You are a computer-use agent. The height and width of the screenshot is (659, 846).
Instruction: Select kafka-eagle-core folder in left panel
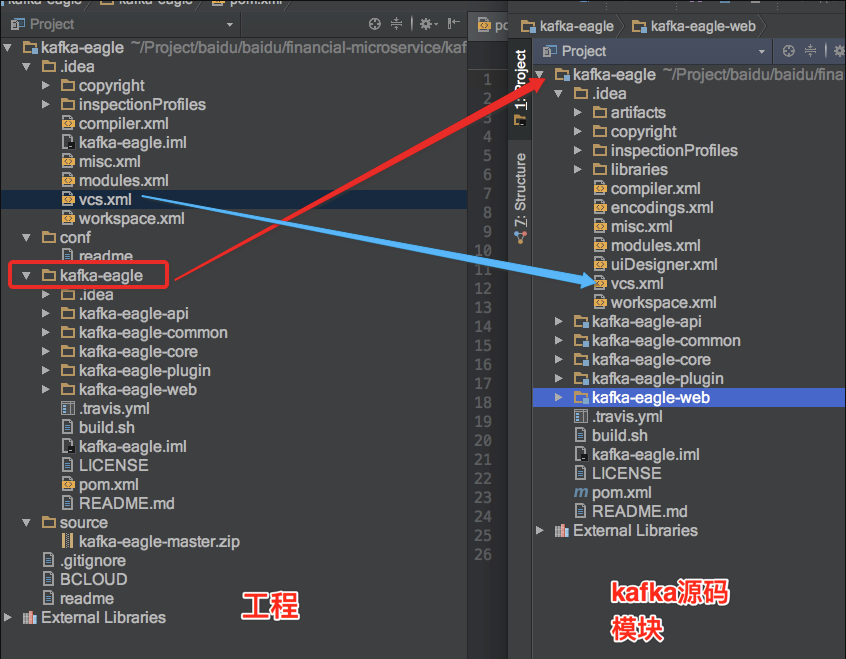coord(129,351)
